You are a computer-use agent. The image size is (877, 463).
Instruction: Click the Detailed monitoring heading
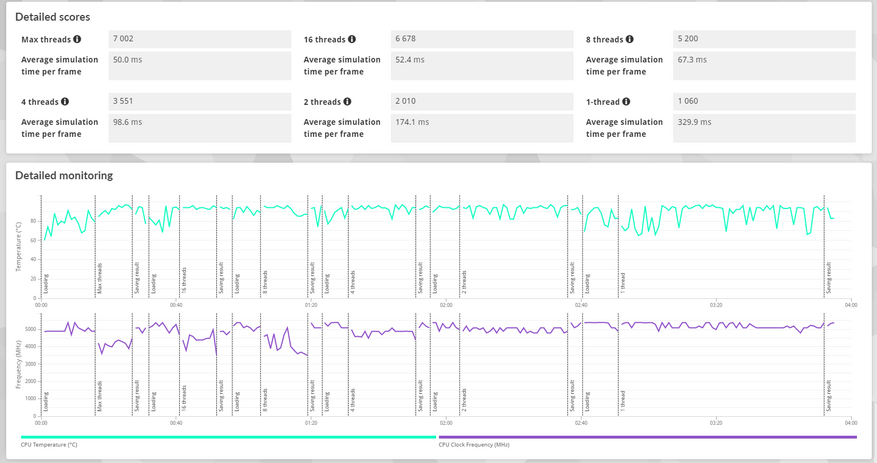pyautogui.click(x=64, y=176)
